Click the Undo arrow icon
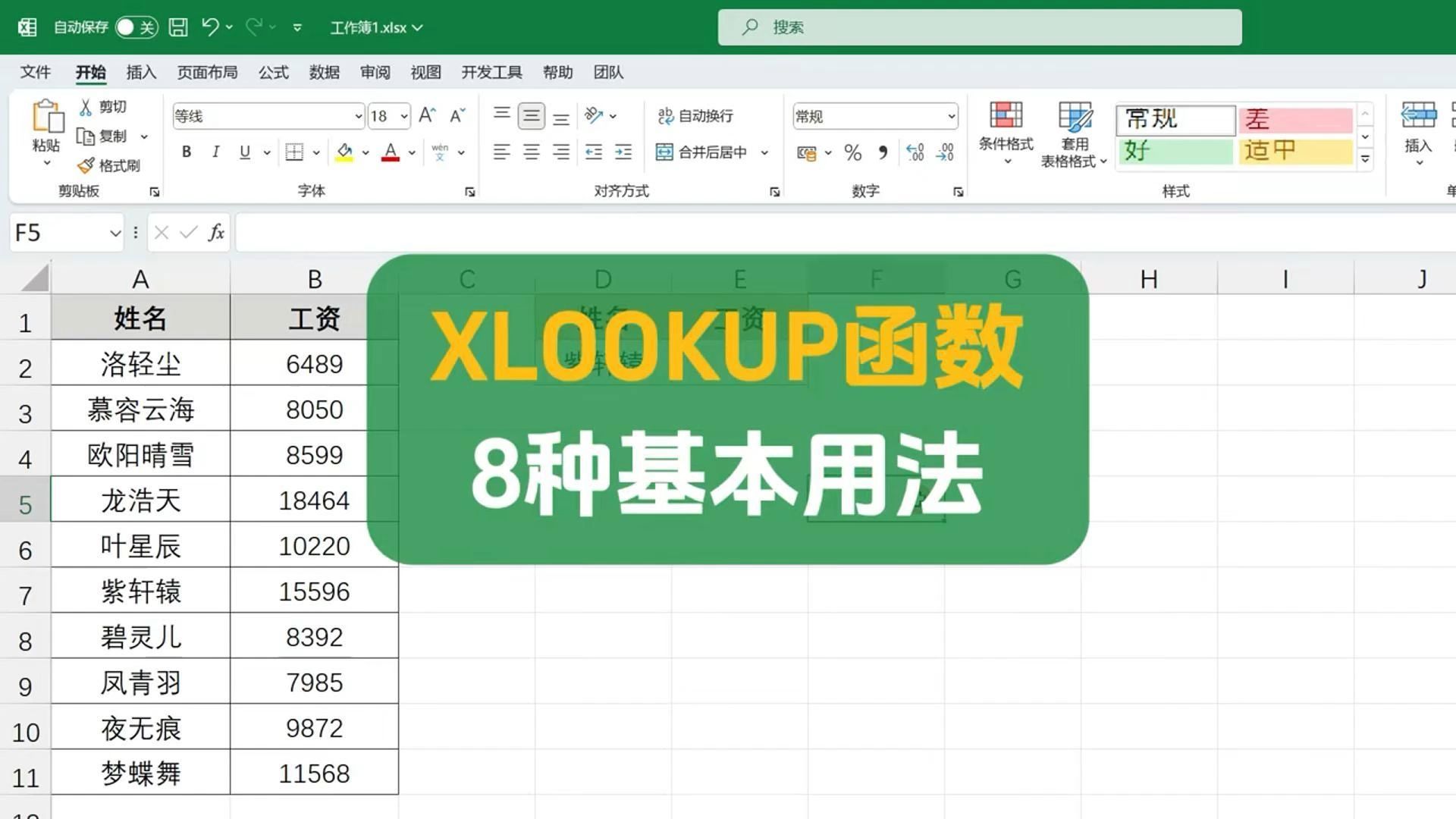1456x819 pixels. [x=210, y=27]
